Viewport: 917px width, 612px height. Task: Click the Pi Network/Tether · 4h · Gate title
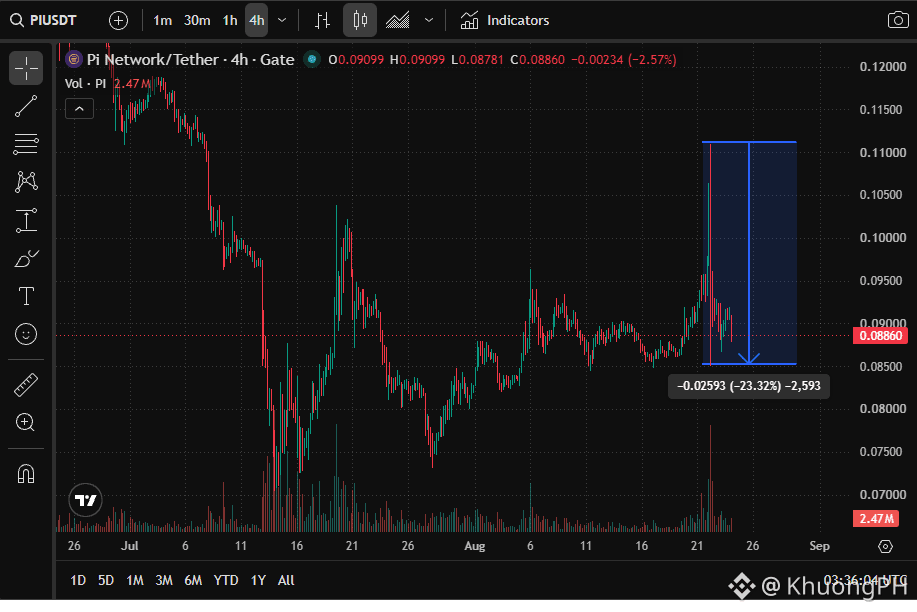191,60
